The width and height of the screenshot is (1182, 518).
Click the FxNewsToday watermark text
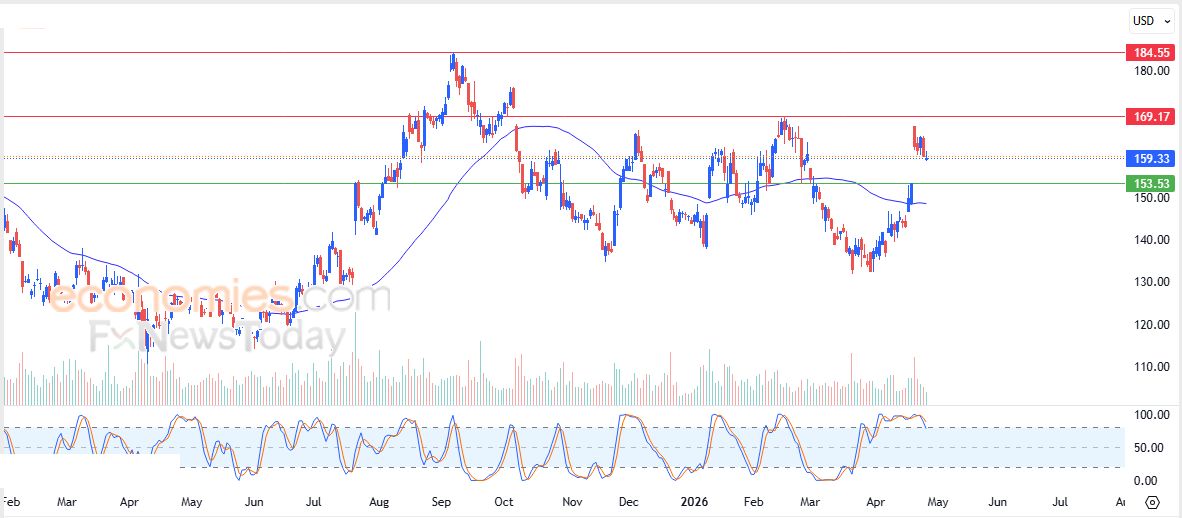tap(217, 337)
